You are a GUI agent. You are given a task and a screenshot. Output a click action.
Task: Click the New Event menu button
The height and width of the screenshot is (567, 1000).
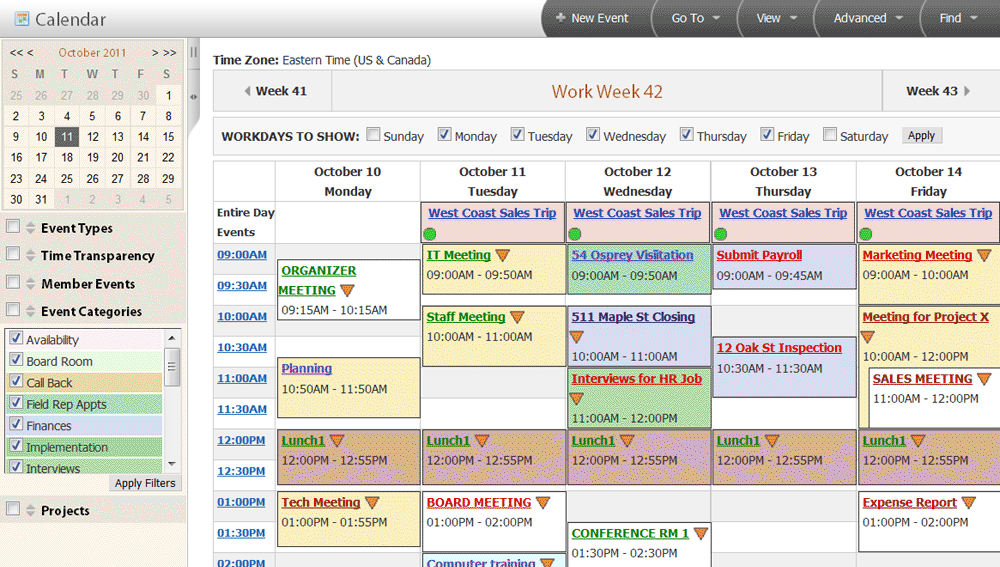tap(592, 18)
